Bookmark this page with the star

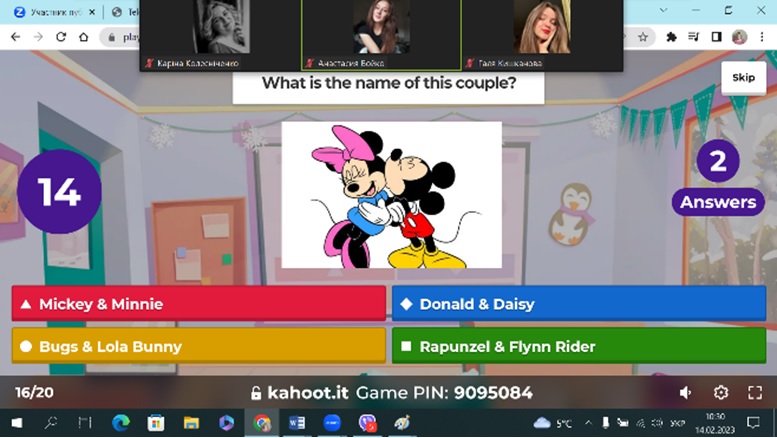[x=643, y=37]
